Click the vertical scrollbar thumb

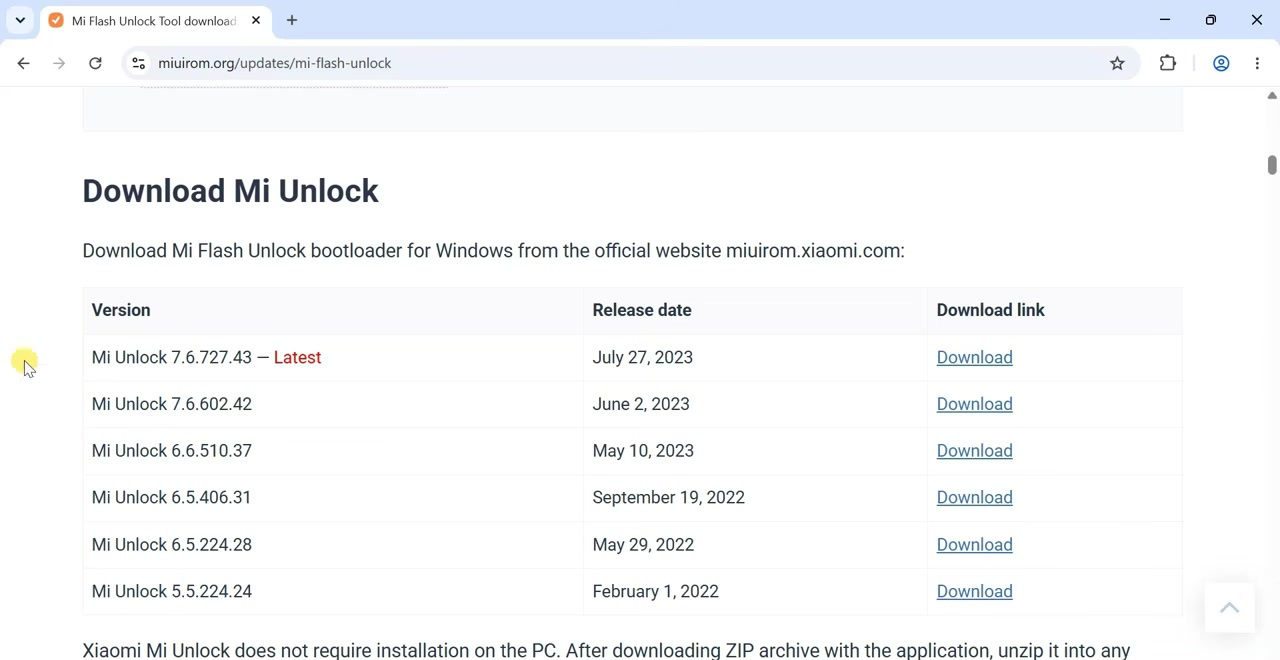point(1271,165)
